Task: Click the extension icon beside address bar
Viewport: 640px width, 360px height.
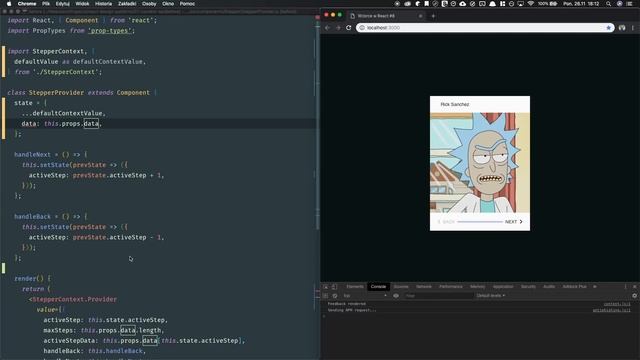Action: pyautogui.click(x=622, y=28)
